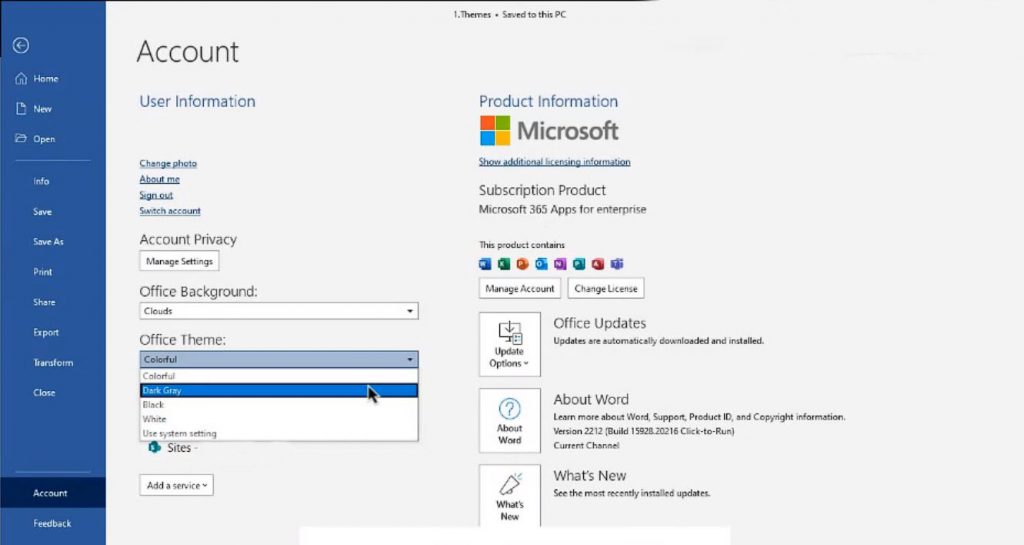
Task: Open Print in the sidebar
Action: [42, 272]
